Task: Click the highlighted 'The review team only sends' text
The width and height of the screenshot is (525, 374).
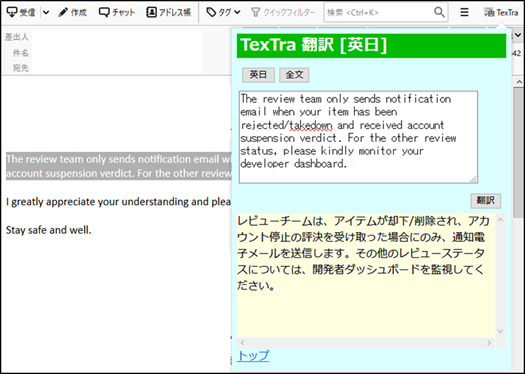Action: (x=119, y=166)
